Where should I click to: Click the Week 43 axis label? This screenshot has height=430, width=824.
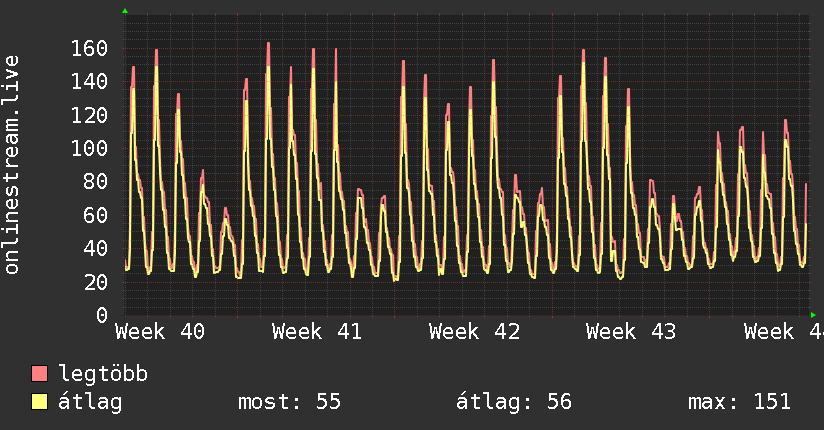click(631, 332)
